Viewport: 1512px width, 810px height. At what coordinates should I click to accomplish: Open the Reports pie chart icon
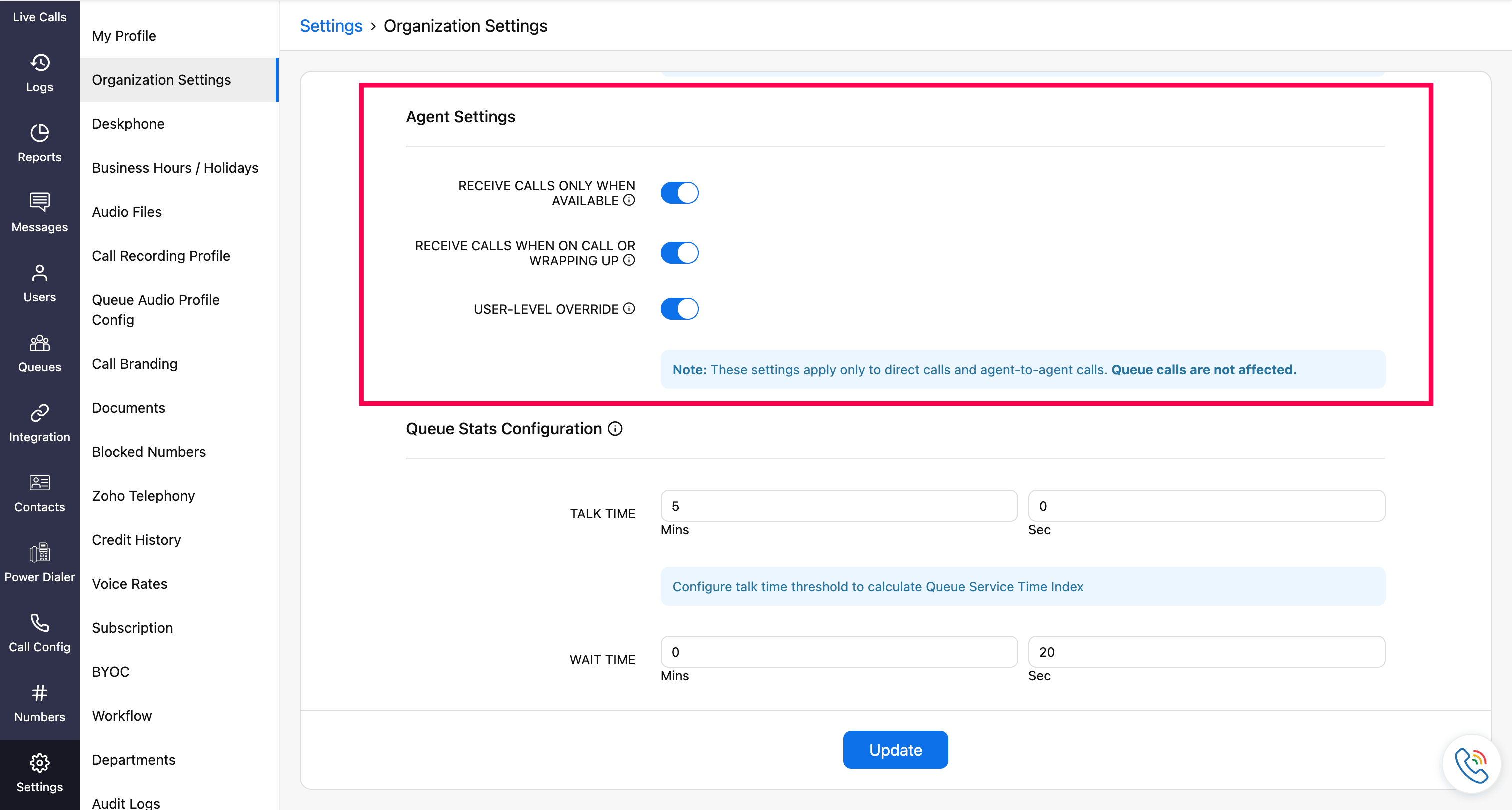pos(40,133)
